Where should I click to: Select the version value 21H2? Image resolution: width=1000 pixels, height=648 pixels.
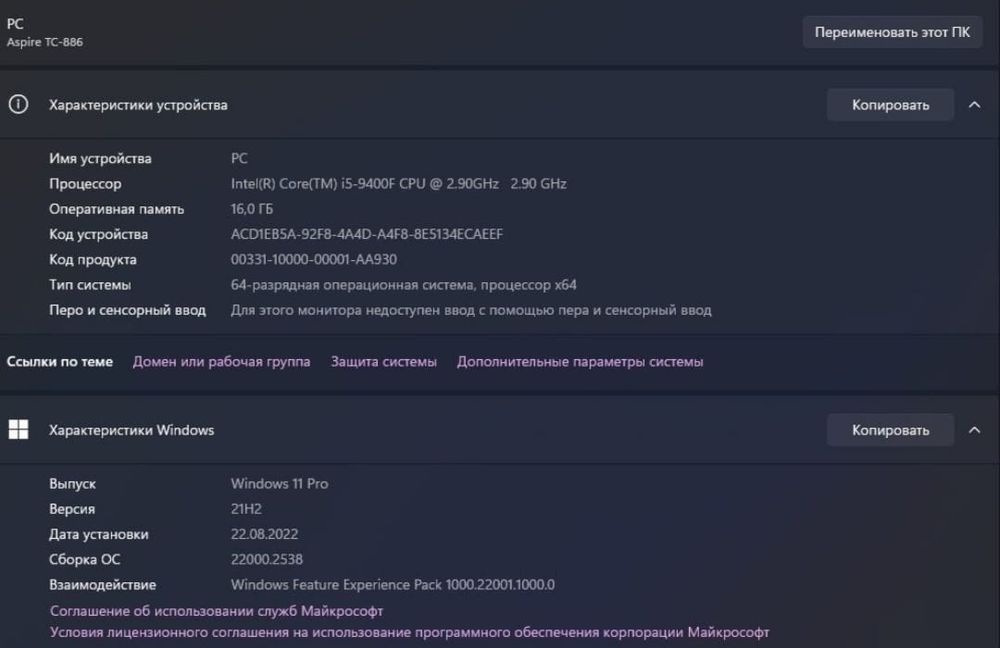[x=246, y=509]
